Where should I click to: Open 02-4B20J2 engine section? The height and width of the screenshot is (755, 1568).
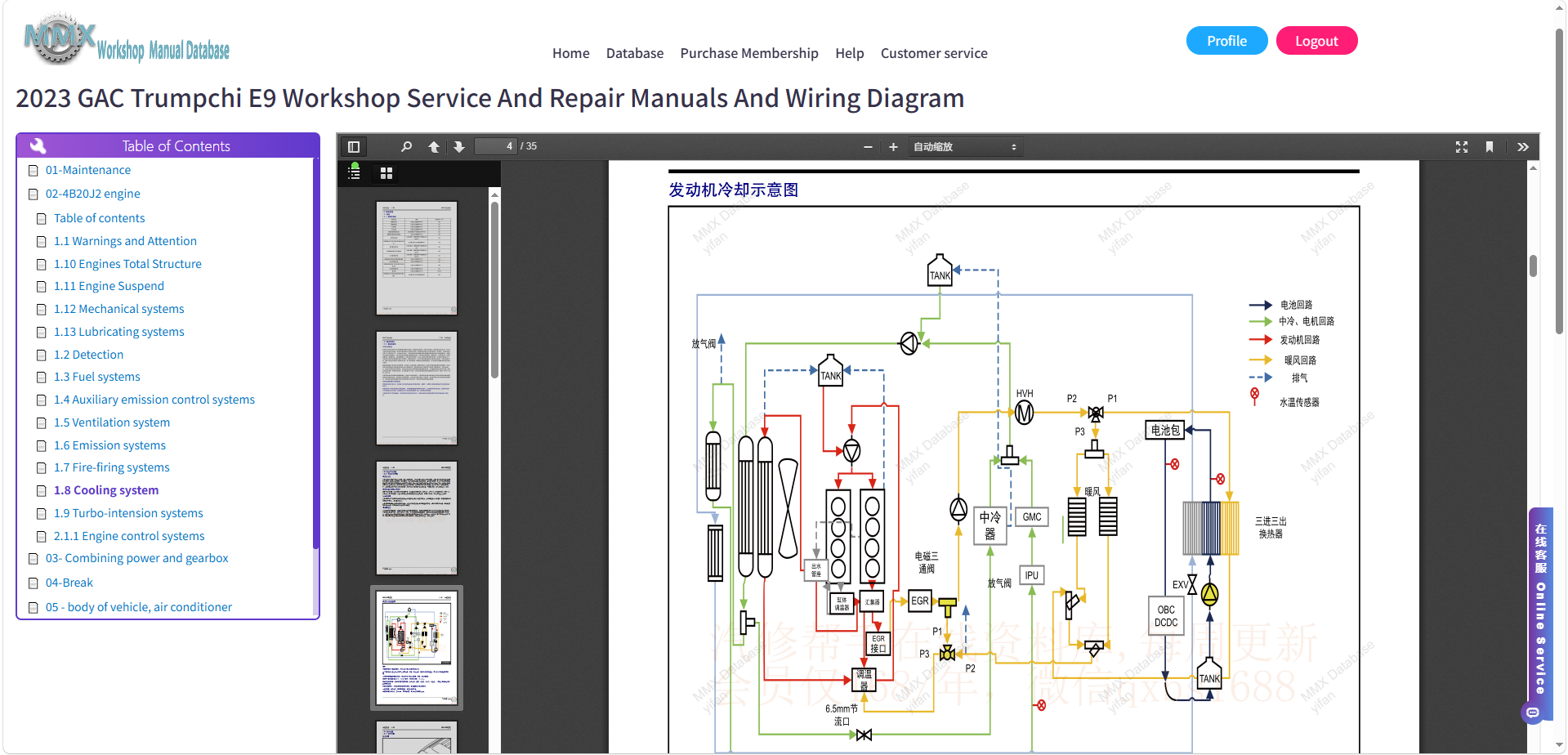(x=93, y=194)
